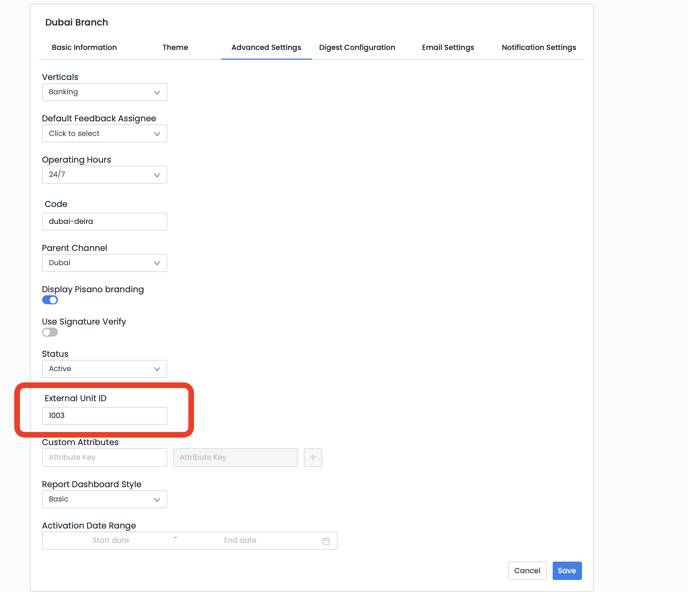Click the Save button
This screenshot has width=688, height=592.
tap(567, 571)
